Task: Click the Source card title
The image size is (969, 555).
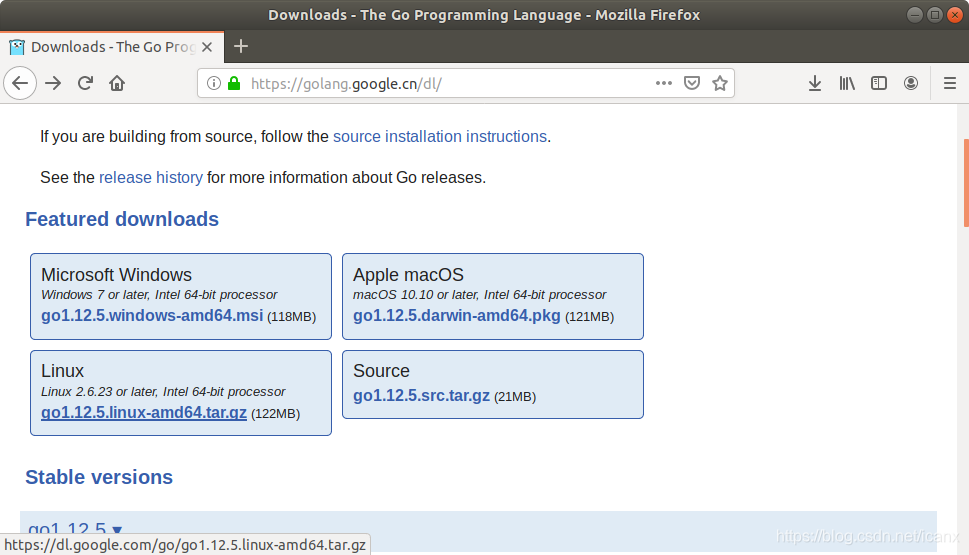Action: pyautogui.click(x=381, y=371)
